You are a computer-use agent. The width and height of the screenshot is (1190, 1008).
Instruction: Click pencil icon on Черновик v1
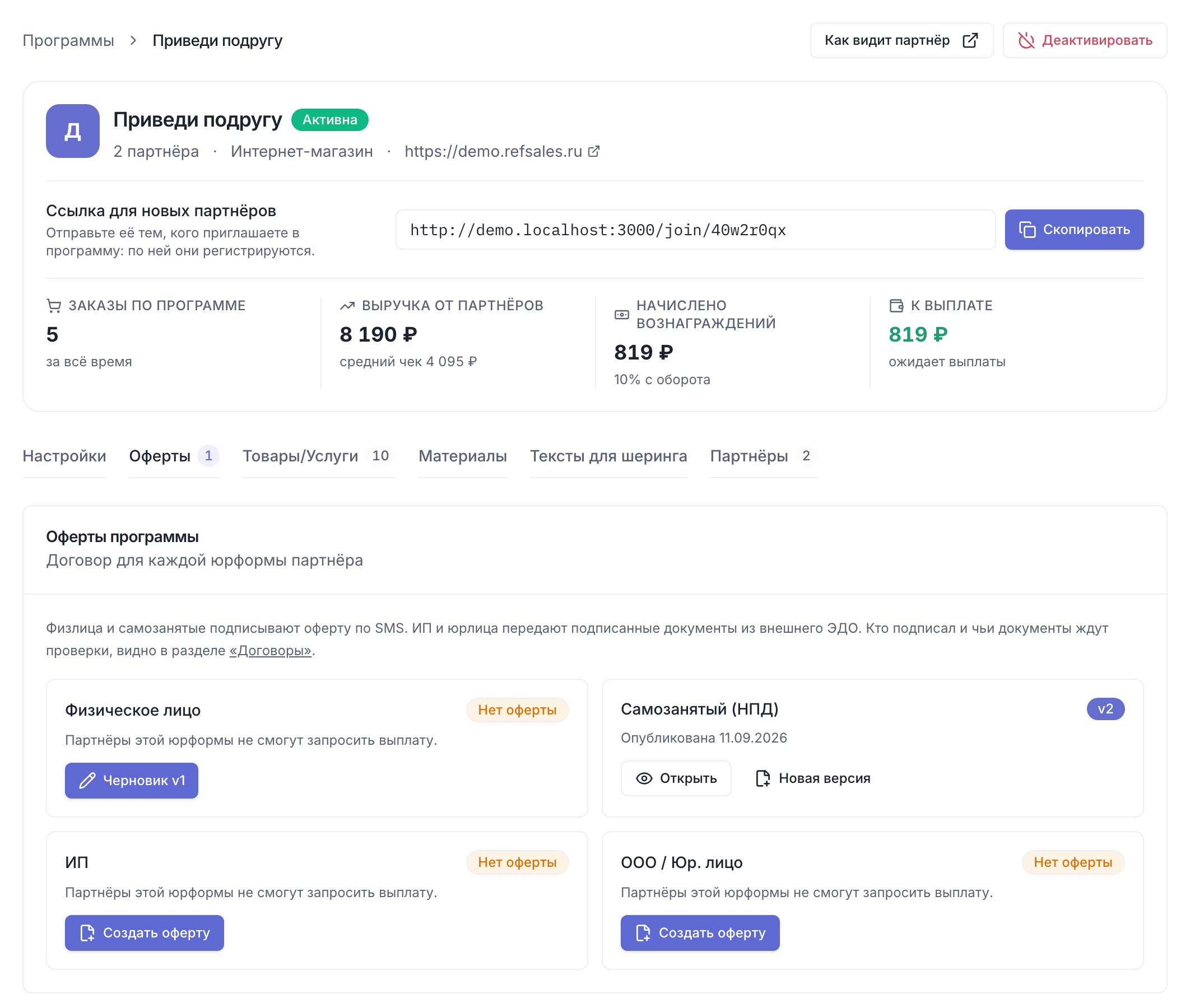click(87, 781)
